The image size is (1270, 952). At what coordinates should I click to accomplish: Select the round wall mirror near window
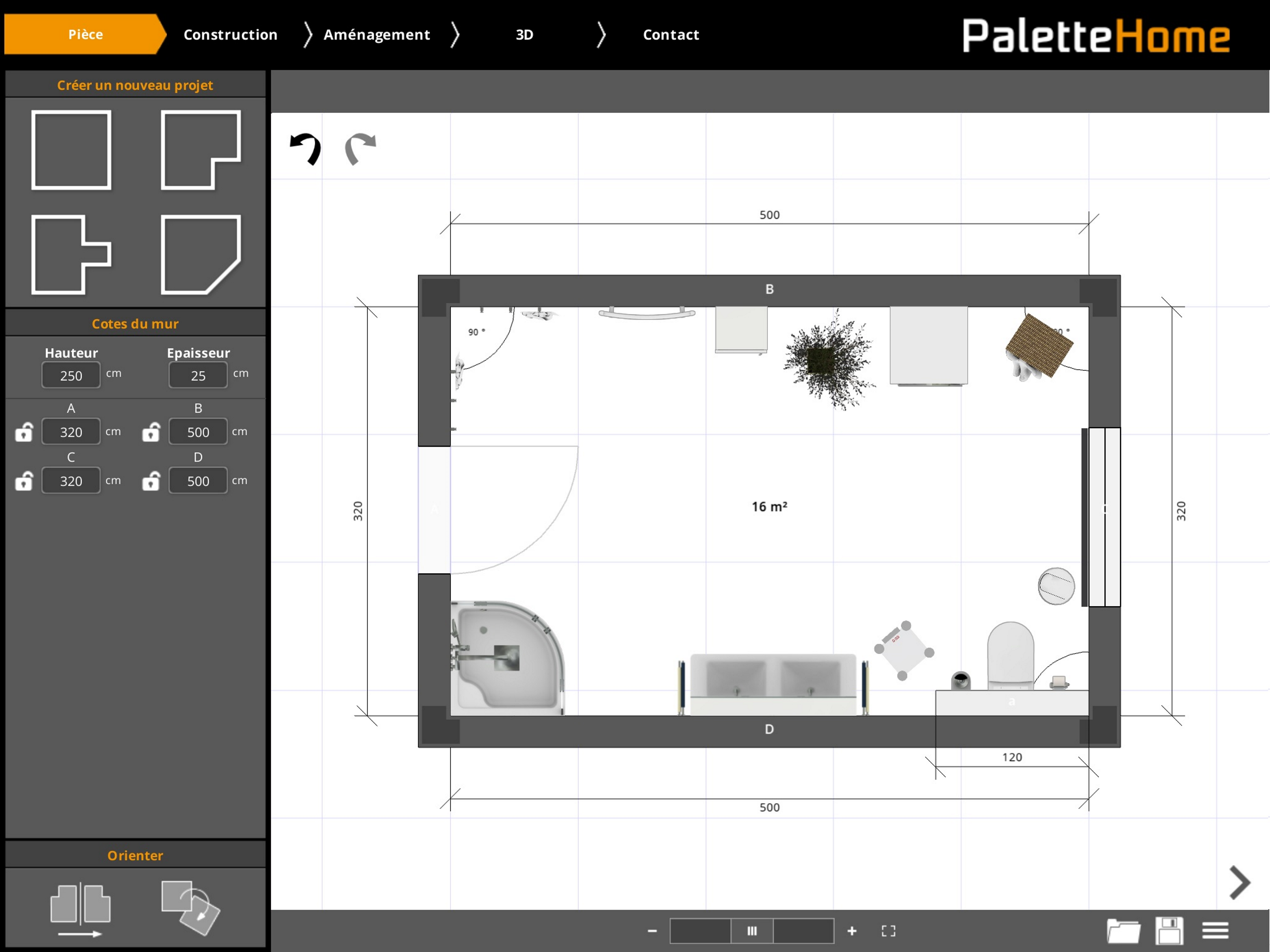(1056, 586)
